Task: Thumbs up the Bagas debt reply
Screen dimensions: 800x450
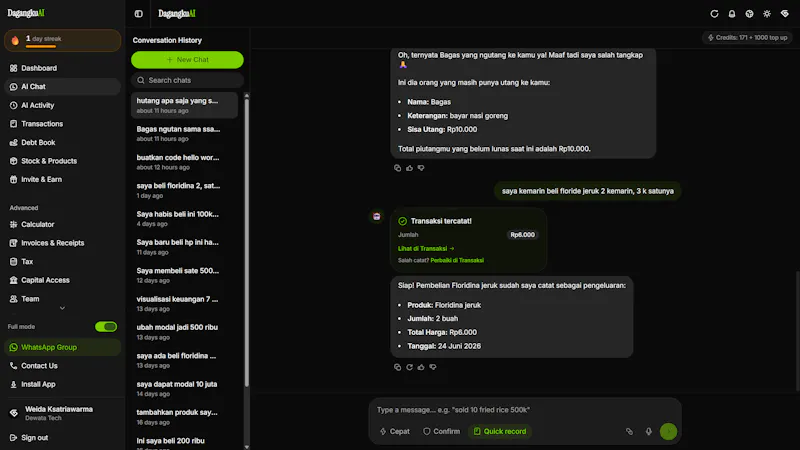Action: pos(409,168)
